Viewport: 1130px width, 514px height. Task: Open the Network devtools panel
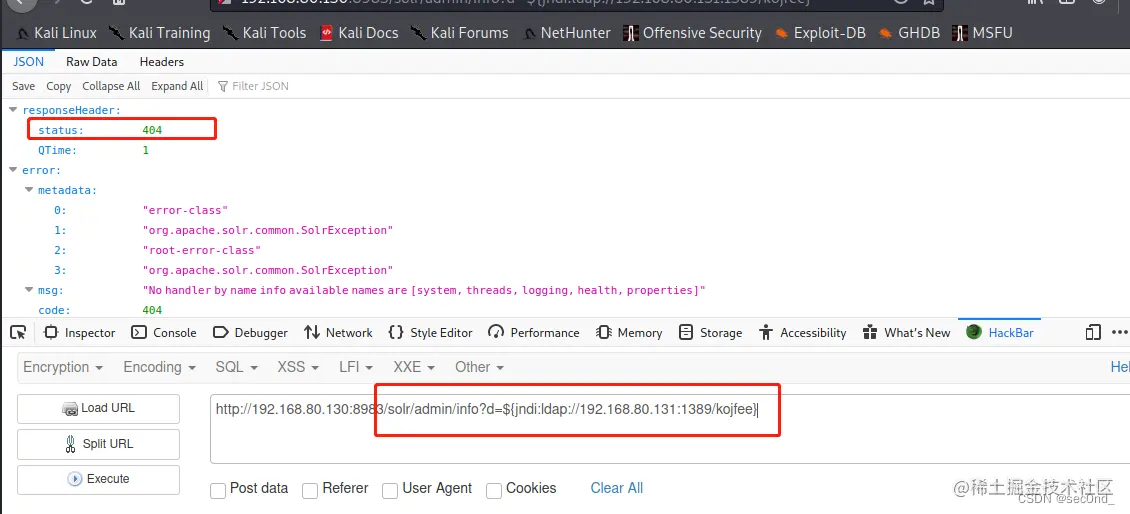338,332
